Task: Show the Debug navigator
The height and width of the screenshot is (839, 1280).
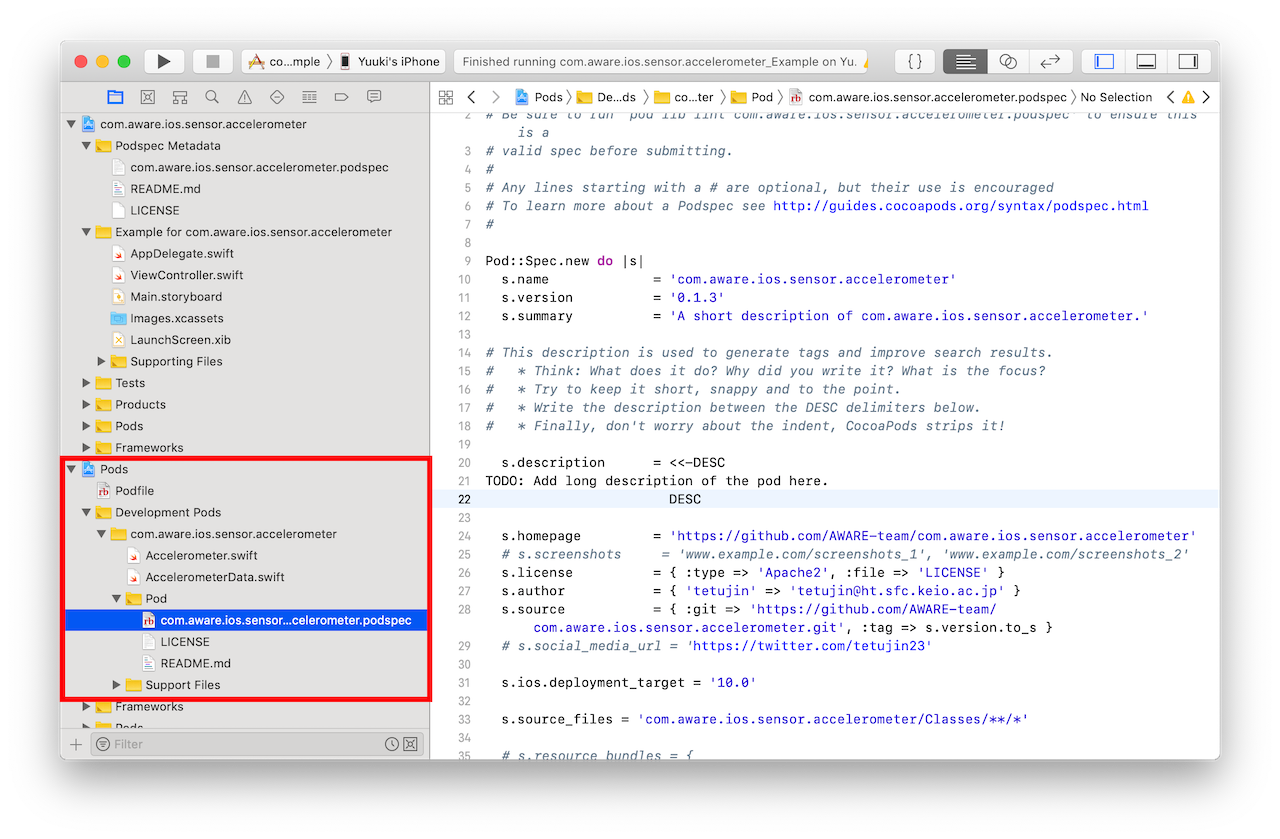Action: [x=309, y=97]
